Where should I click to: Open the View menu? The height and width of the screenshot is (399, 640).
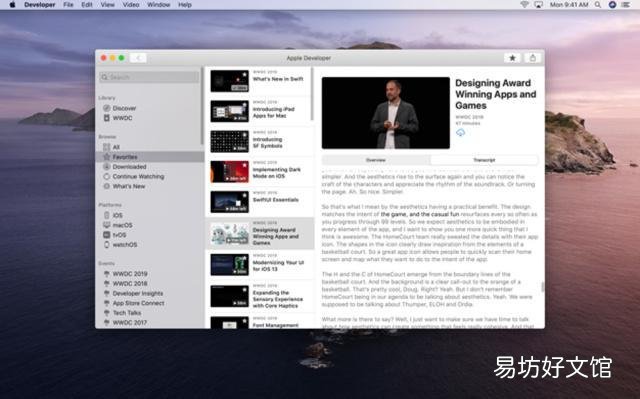click(108, 5)
